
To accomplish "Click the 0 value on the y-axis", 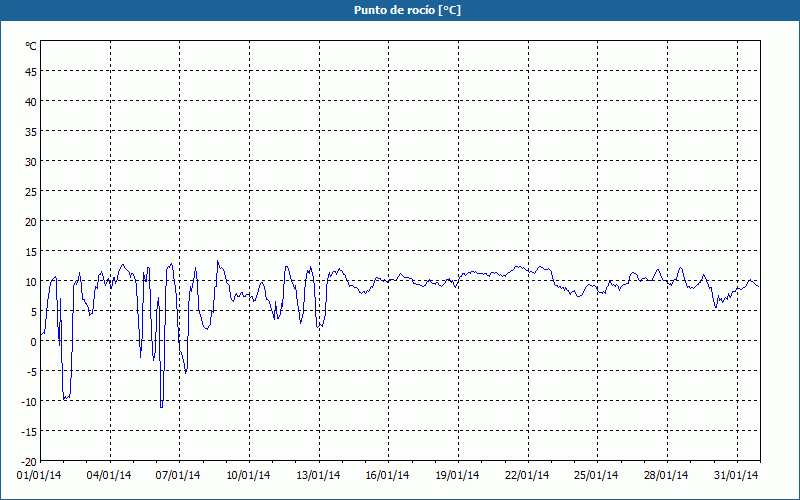I will point(34,342).
